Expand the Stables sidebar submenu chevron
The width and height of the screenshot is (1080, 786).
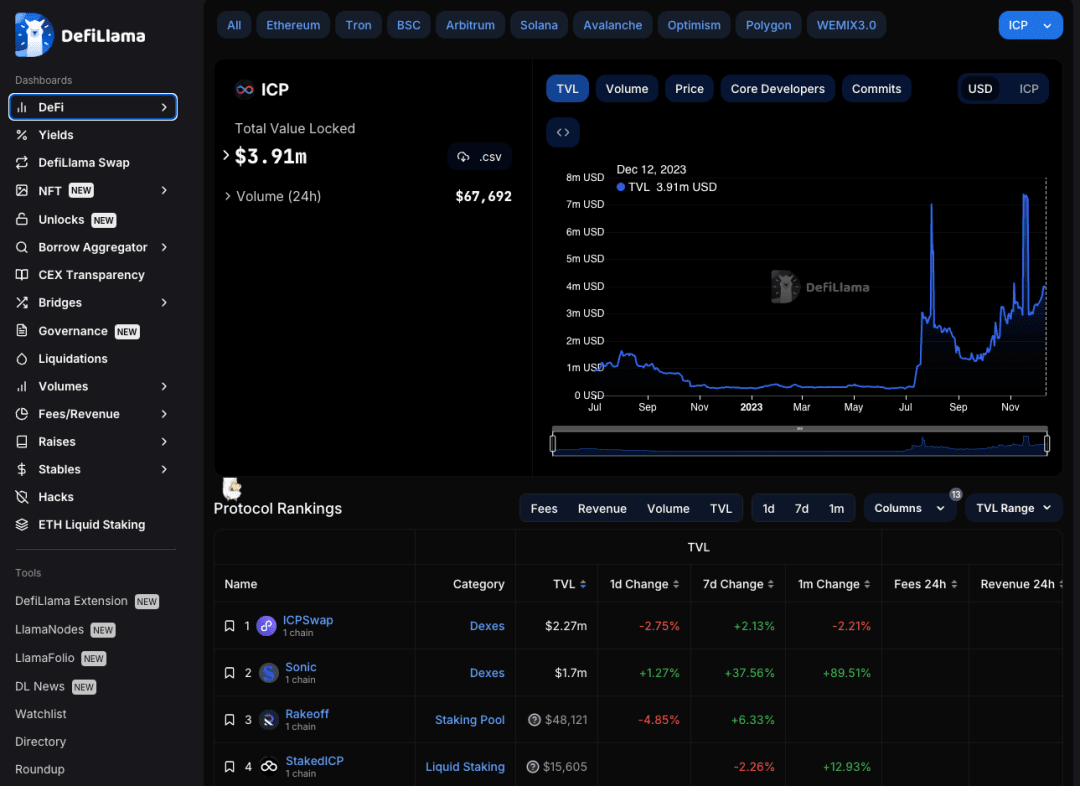[164, 469]
